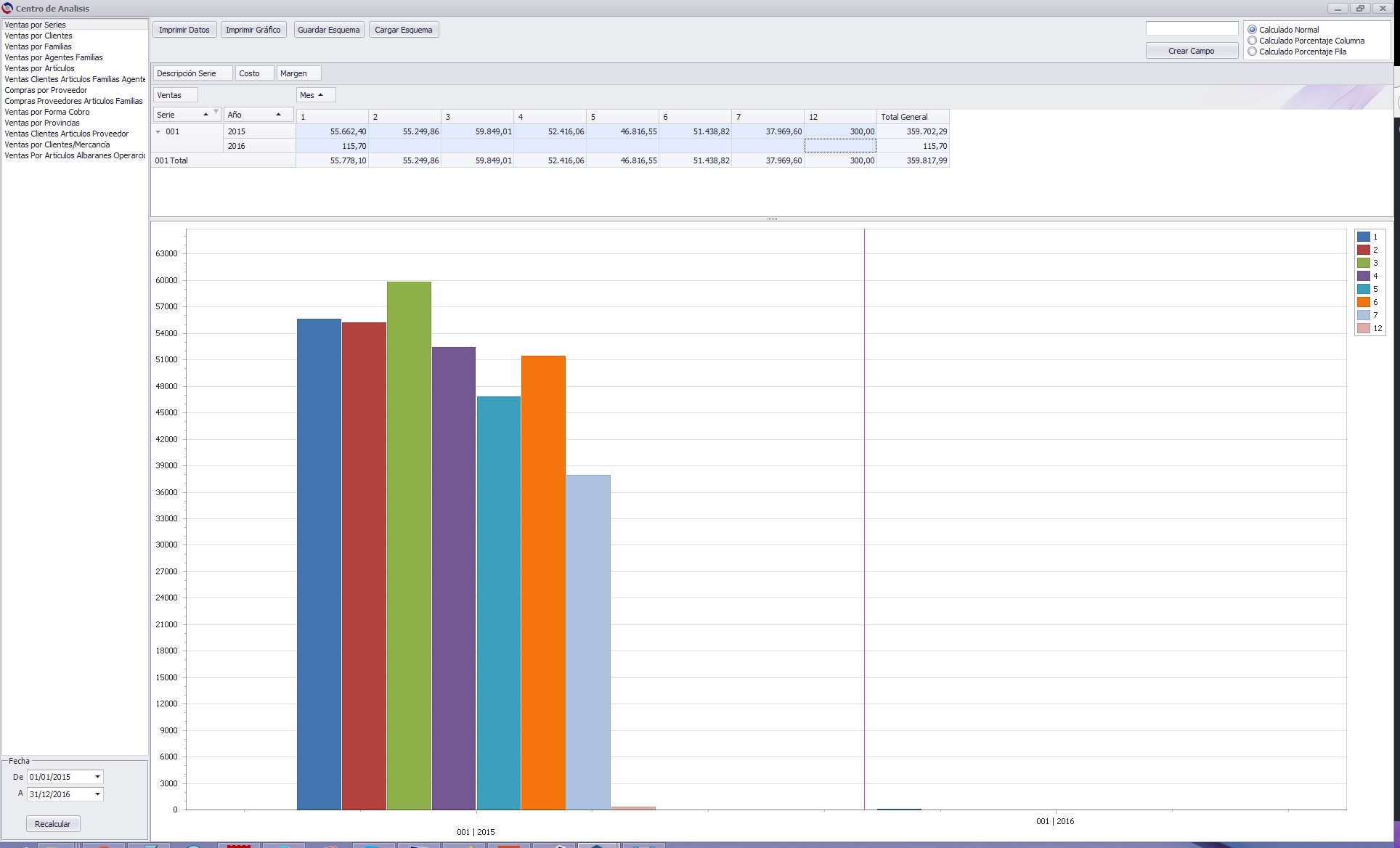Open Ventas por Clientes report
Viewport: 1400px width, 848px height.
click(x=38, y=36)
